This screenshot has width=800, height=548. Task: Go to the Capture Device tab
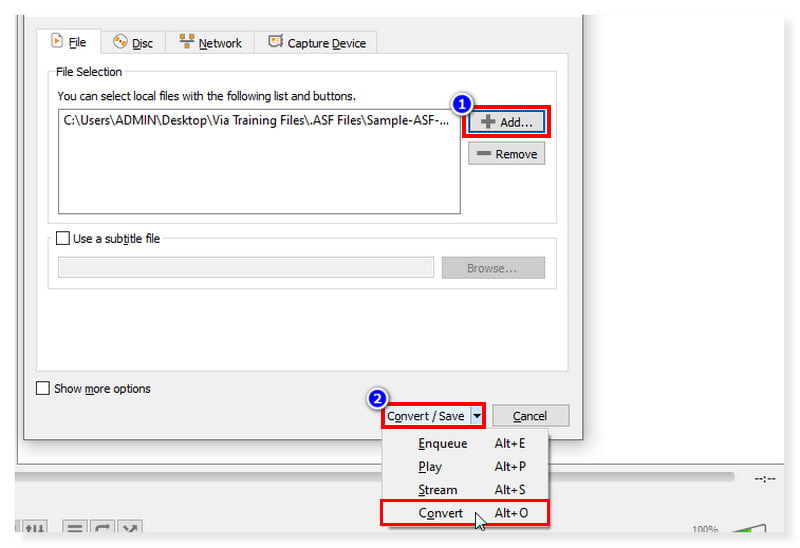(x=315, y=43)
